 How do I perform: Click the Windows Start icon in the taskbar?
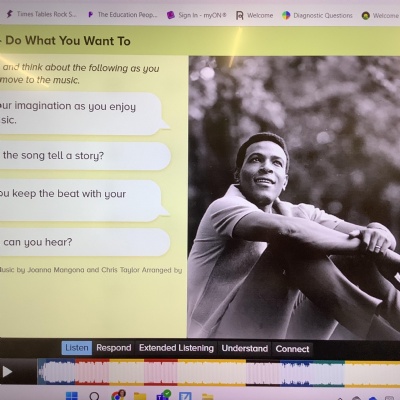coord(72,396)
